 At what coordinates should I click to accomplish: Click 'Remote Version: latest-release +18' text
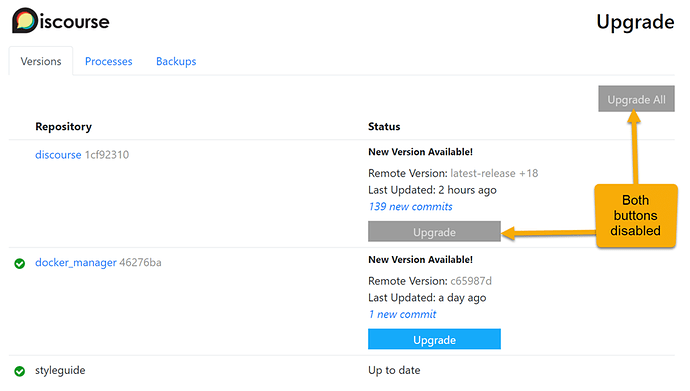pos(453,173)
